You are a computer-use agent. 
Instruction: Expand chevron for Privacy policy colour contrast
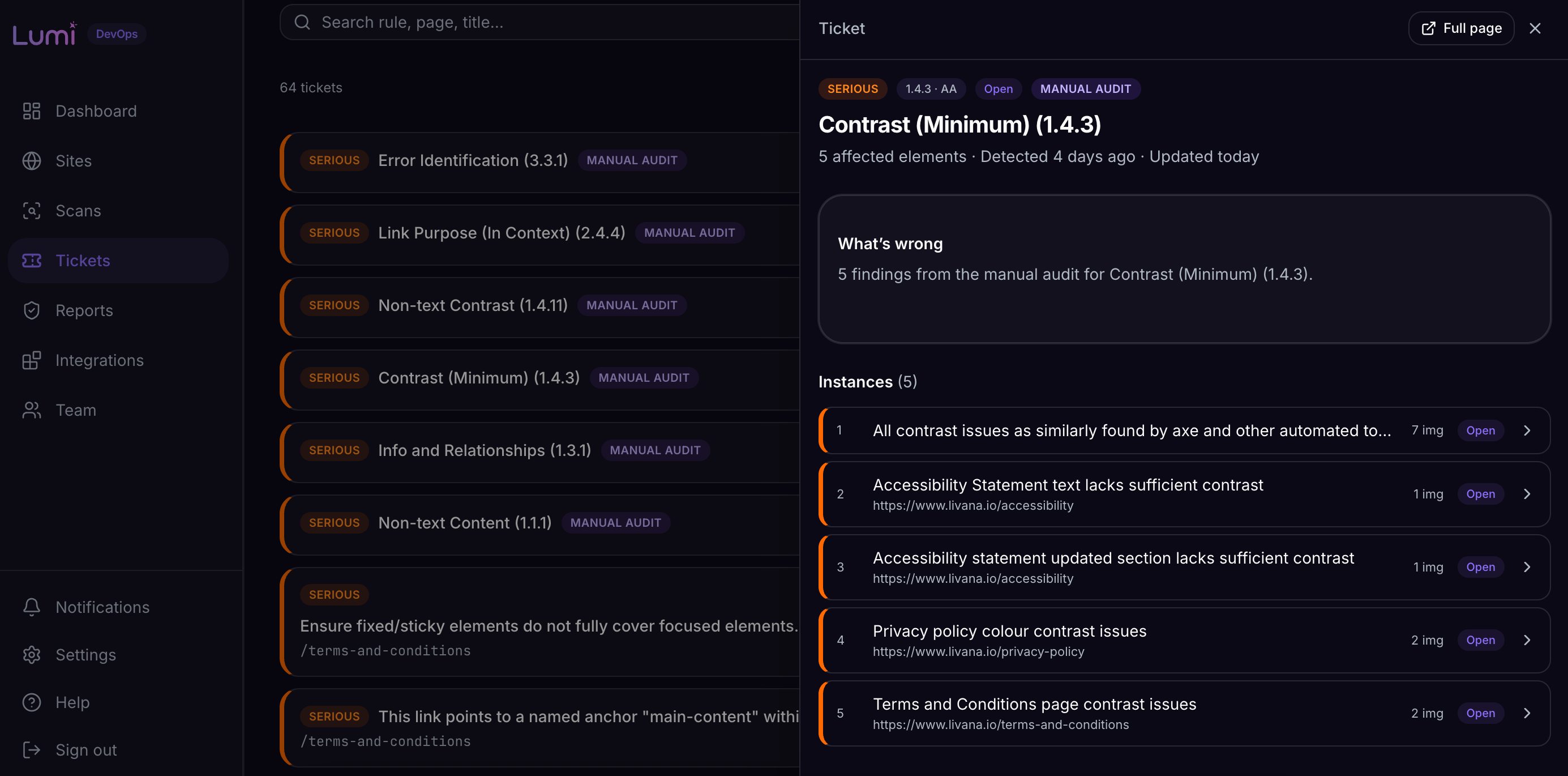point(1527,640)
